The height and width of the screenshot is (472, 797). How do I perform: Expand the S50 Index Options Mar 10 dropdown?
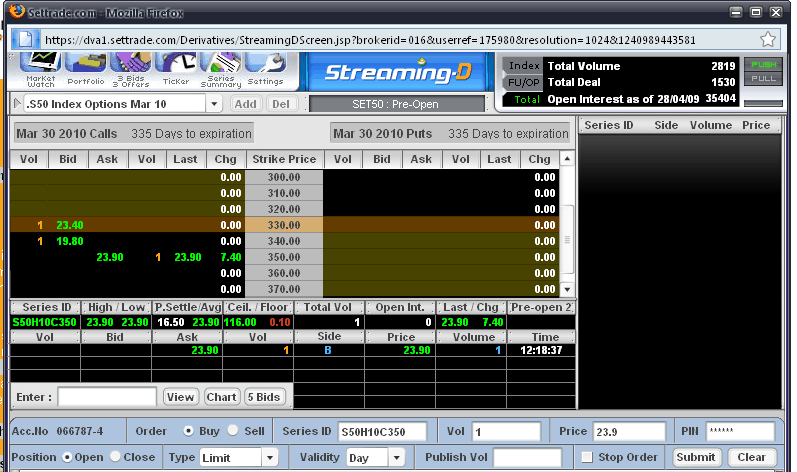click(x=214, y=104)
